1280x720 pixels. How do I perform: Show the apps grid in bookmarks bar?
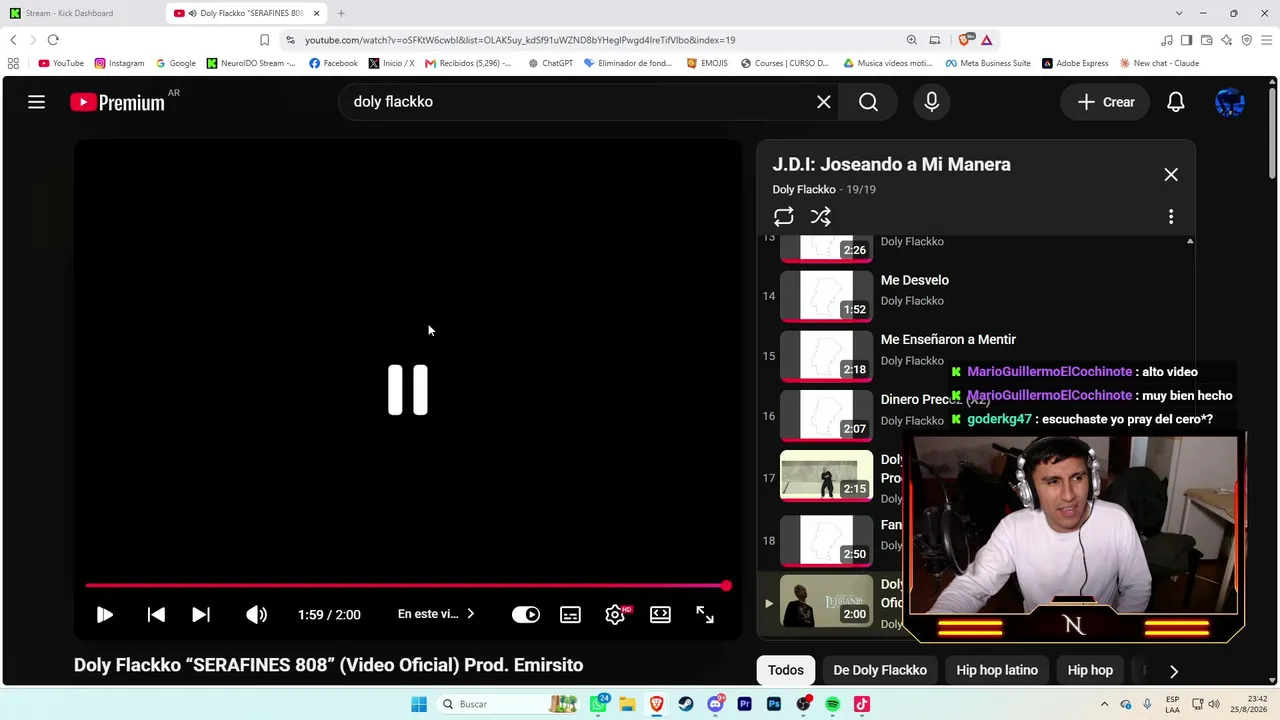13,63
